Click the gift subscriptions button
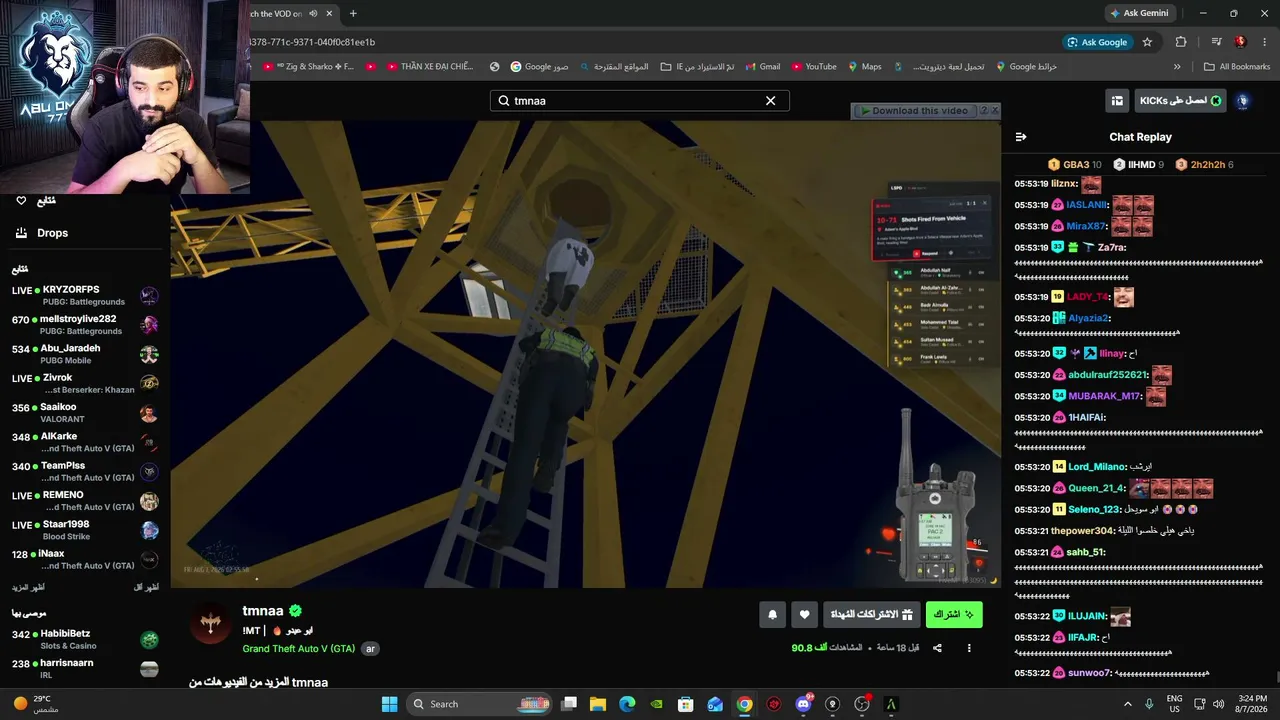This screenshot has height=720, width=1280. click(872, 615)
